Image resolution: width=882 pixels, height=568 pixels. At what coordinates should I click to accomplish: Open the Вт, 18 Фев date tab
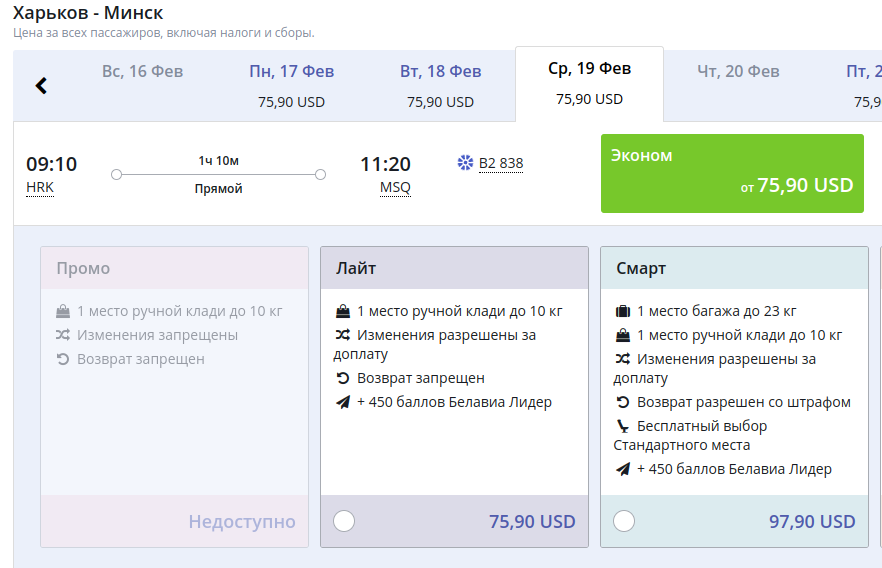coord(440,85)
